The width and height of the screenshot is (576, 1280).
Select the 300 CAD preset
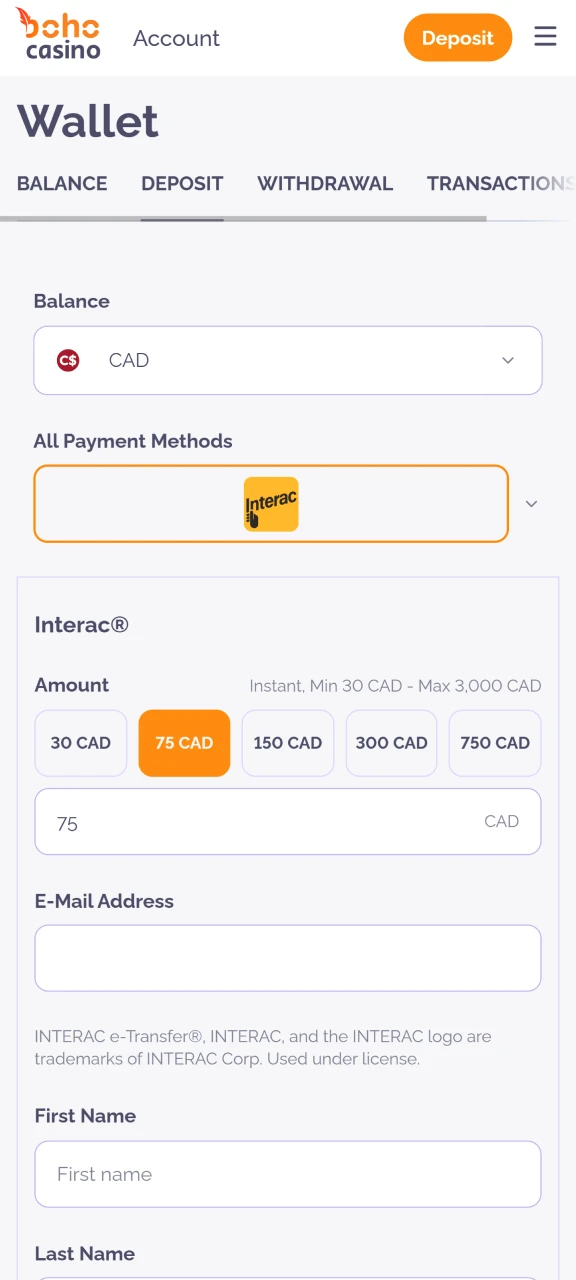391,743
